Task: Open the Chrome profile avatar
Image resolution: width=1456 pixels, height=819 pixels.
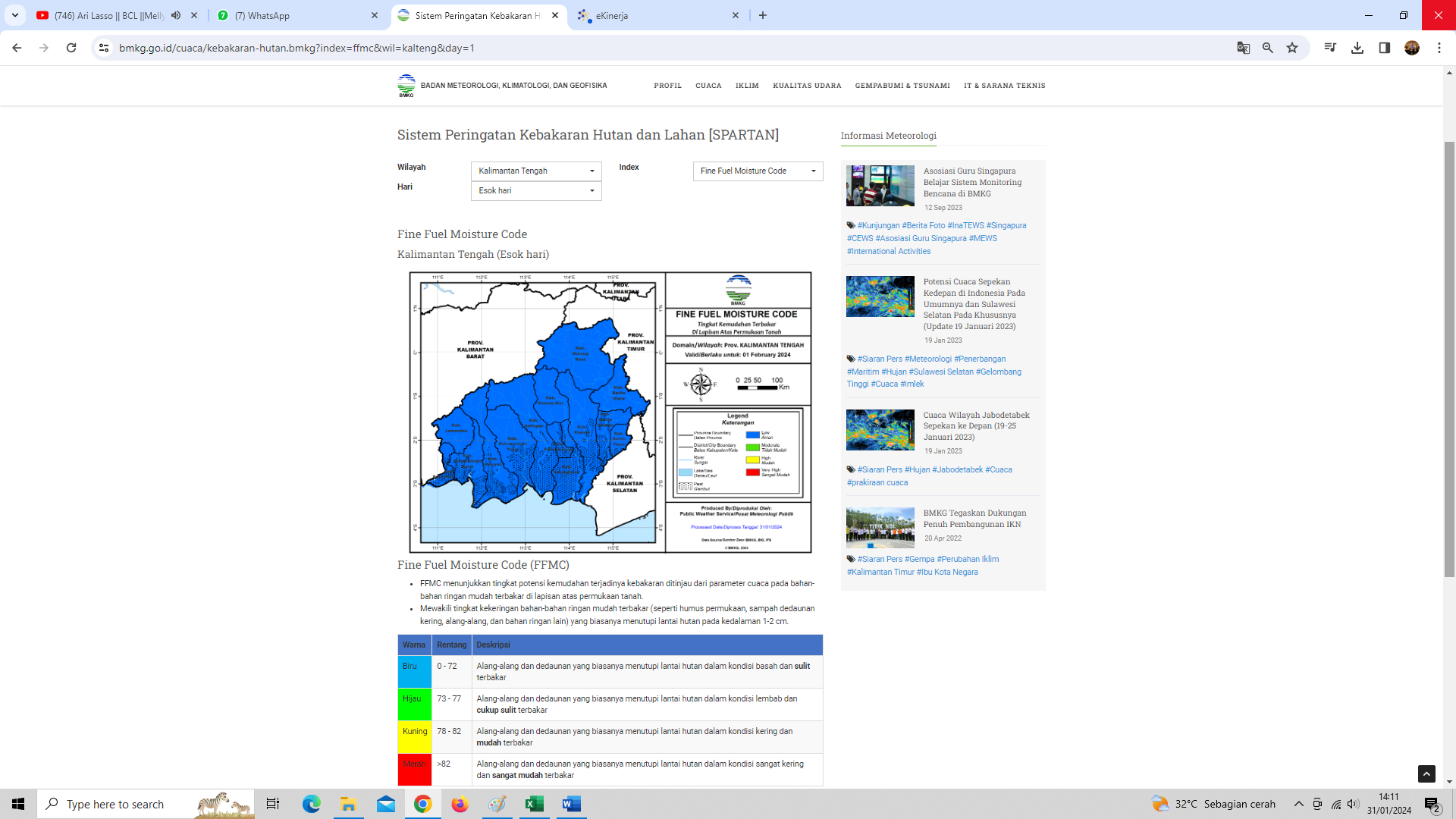Action: 1412,48
